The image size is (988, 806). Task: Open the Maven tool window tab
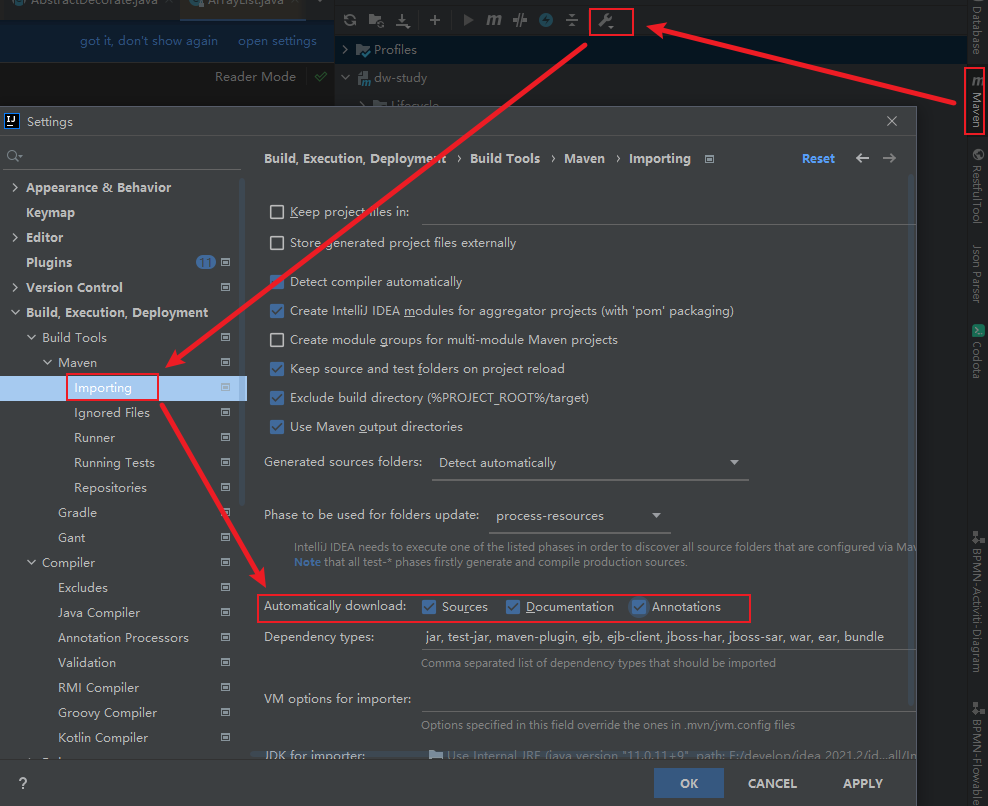point(976,101)
